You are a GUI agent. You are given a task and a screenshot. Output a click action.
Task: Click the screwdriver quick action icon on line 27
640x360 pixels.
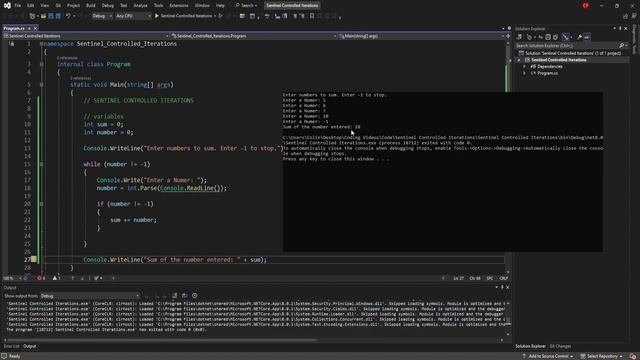tap(33, 259)
